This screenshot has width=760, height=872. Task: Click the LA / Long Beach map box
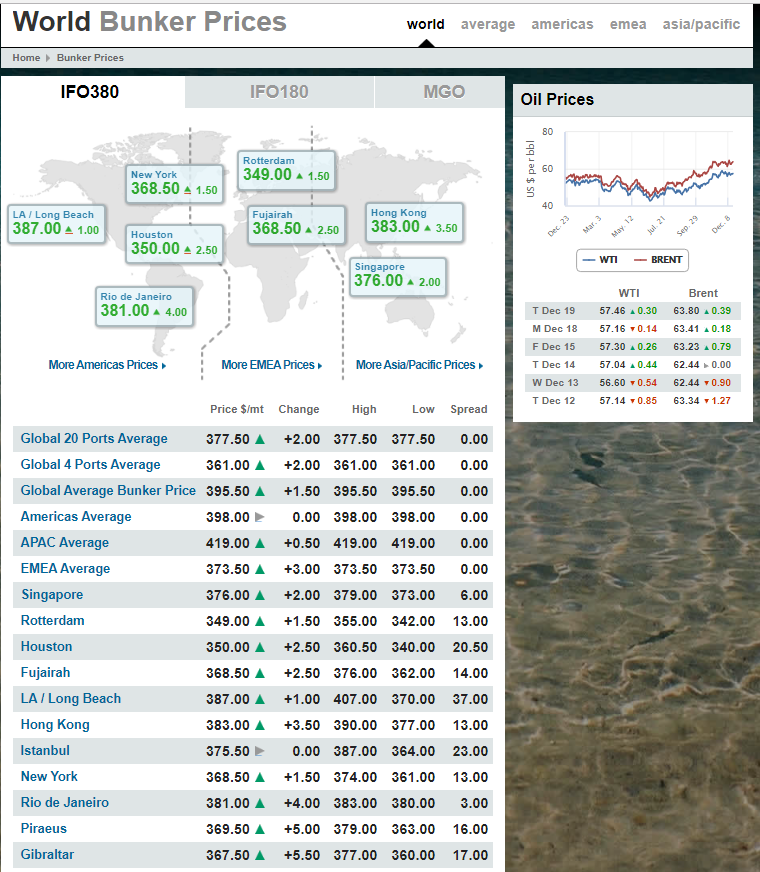coord(56,224)
